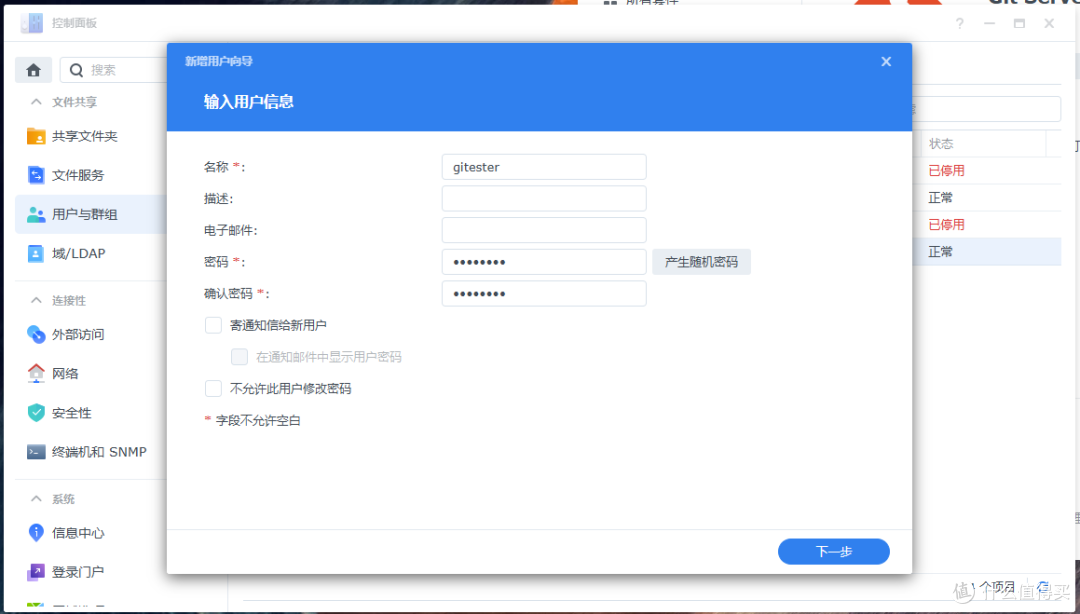The width and height of the screenshot is (1080, 614).
Task: Open the Control Panel home icon
Action: [x=33, y=70]
